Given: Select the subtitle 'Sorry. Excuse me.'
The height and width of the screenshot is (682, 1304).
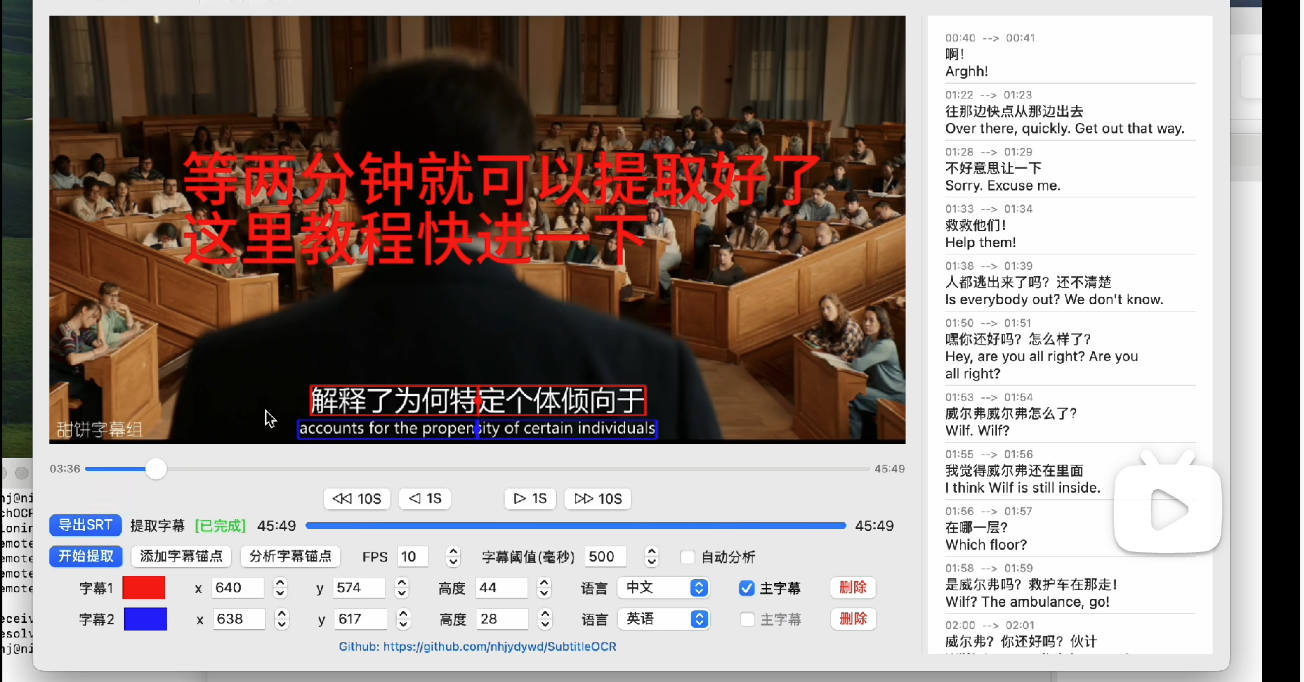Looking at the screenshot, I should click(1003, 186).
